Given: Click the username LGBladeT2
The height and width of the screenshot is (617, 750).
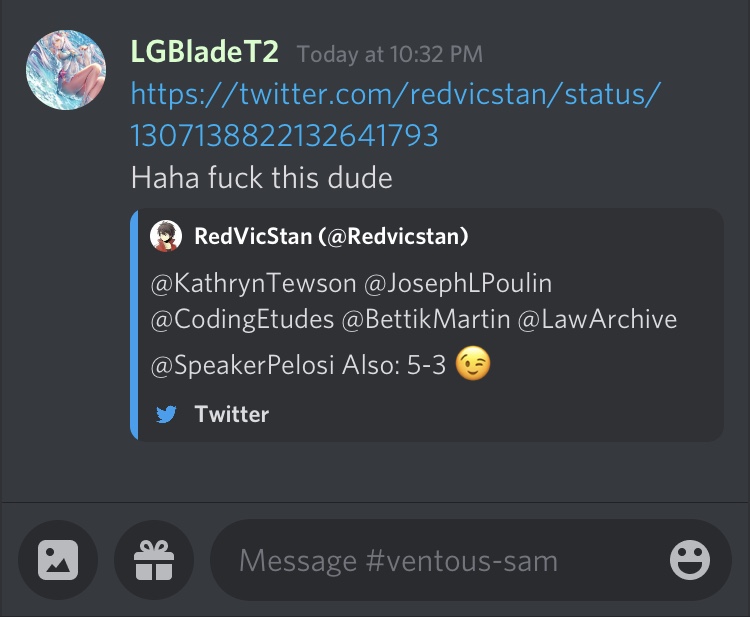Looking at the screenshot, I should [204, 52].
